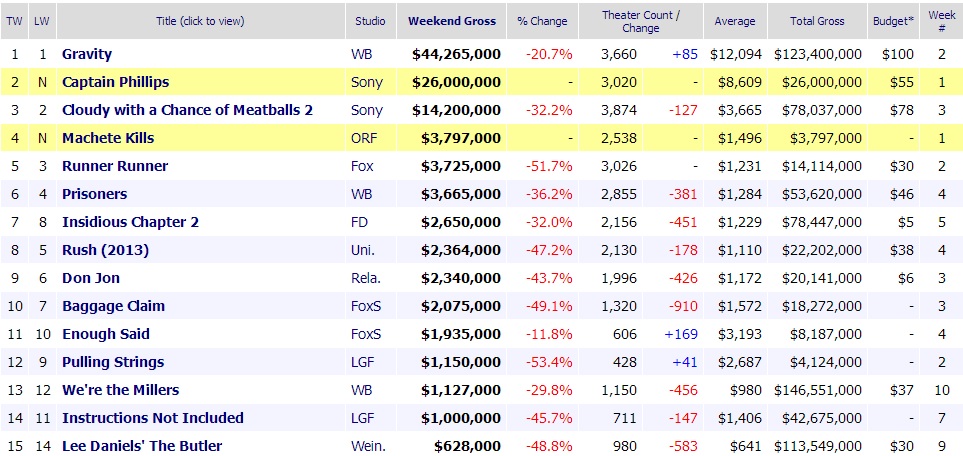
Task: Open Cloudy with a Chance of Meatballs 2
Action: 187,110
